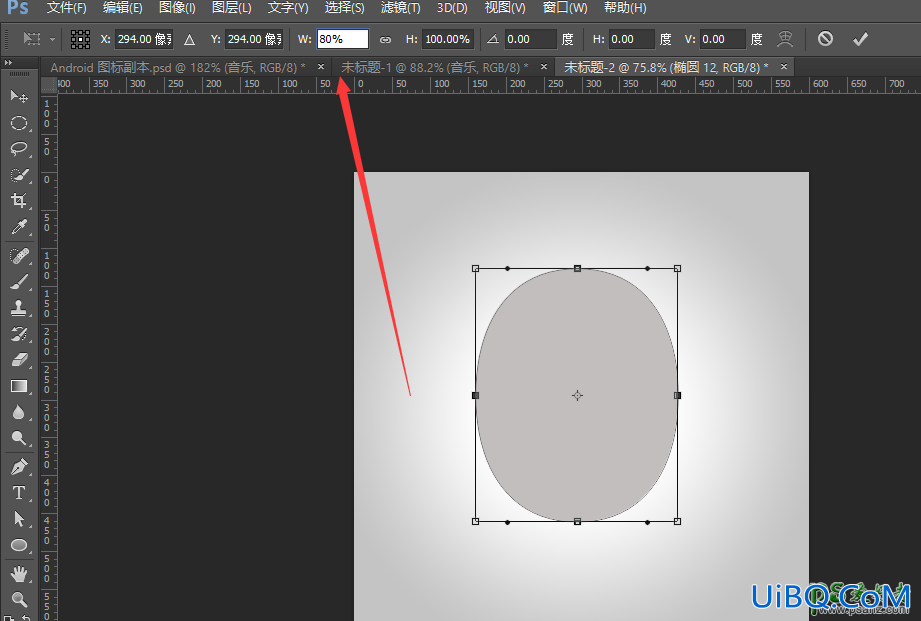Open the 帮助(H) menu
The image size is (921, 621).
point(625,8)
